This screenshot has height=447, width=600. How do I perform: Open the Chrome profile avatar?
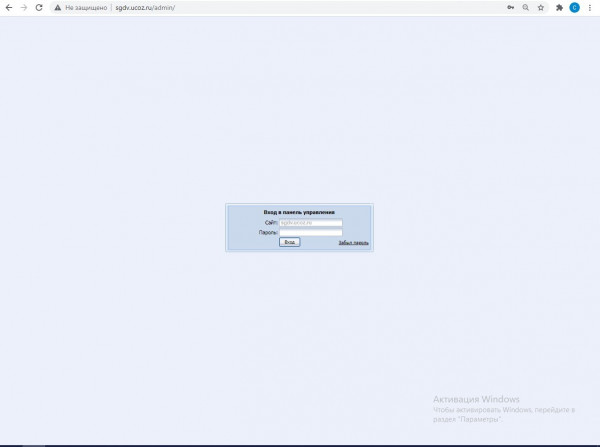pyautogui.click(x=574, y=7)
